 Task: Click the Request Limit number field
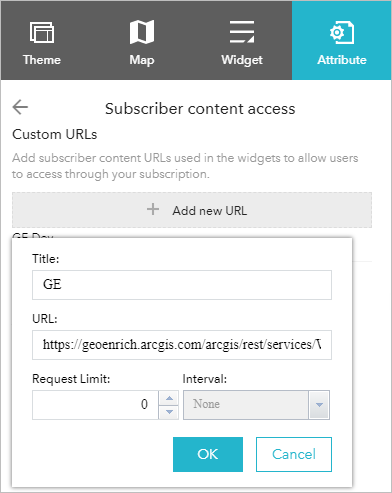pyautogui.click(x=95, y=405)
